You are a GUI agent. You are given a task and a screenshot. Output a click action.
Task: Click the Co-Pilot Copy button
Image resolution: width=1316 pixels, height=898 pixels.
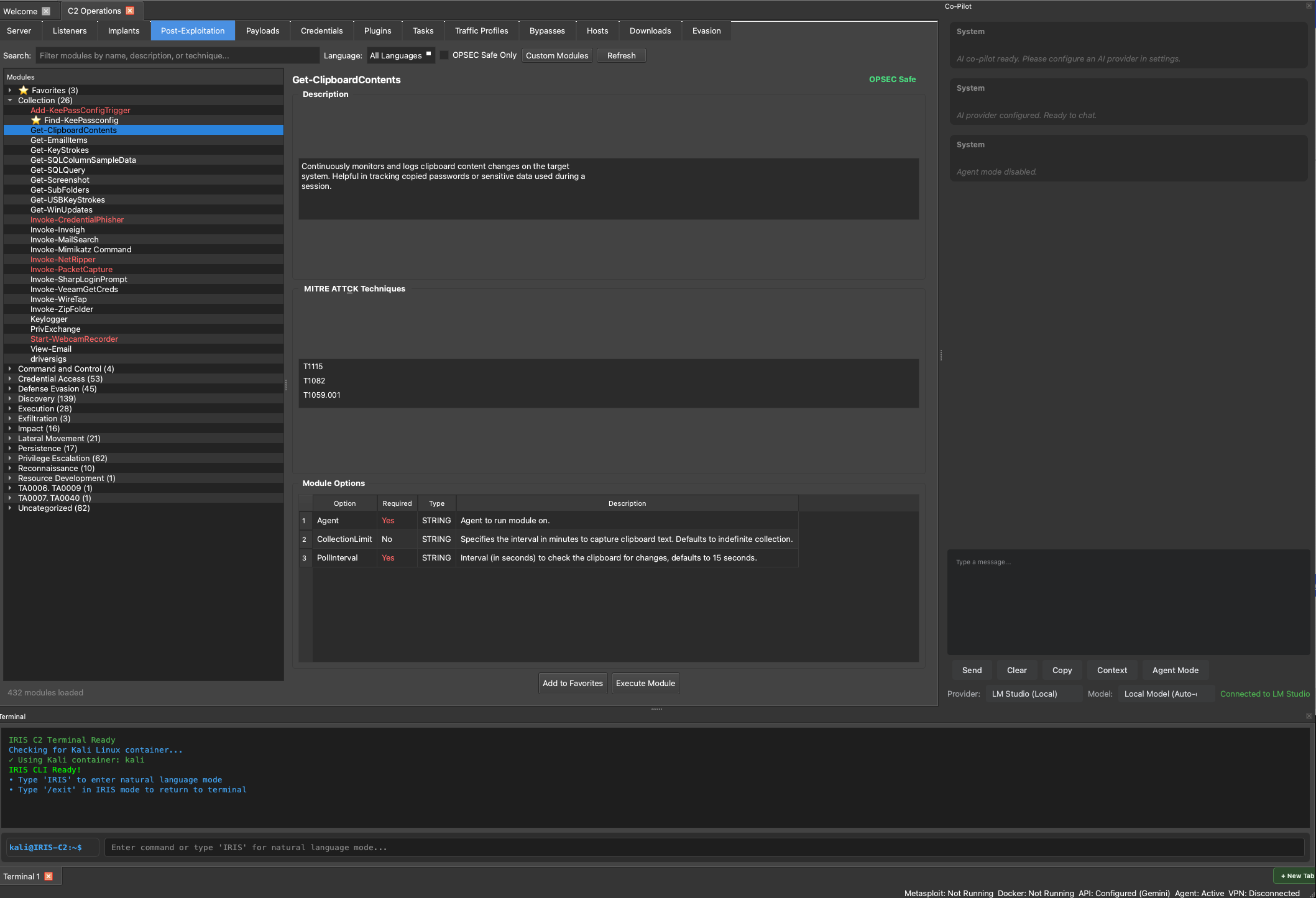point(1062,670)
